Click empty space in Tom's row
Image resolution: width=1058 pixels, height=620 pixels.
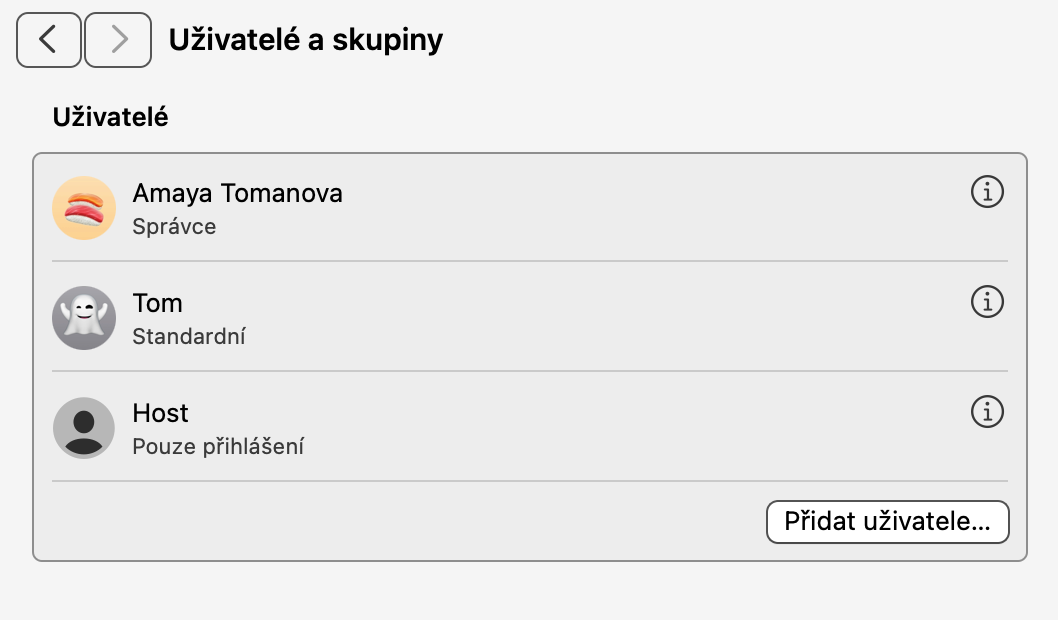coord(650,317)
